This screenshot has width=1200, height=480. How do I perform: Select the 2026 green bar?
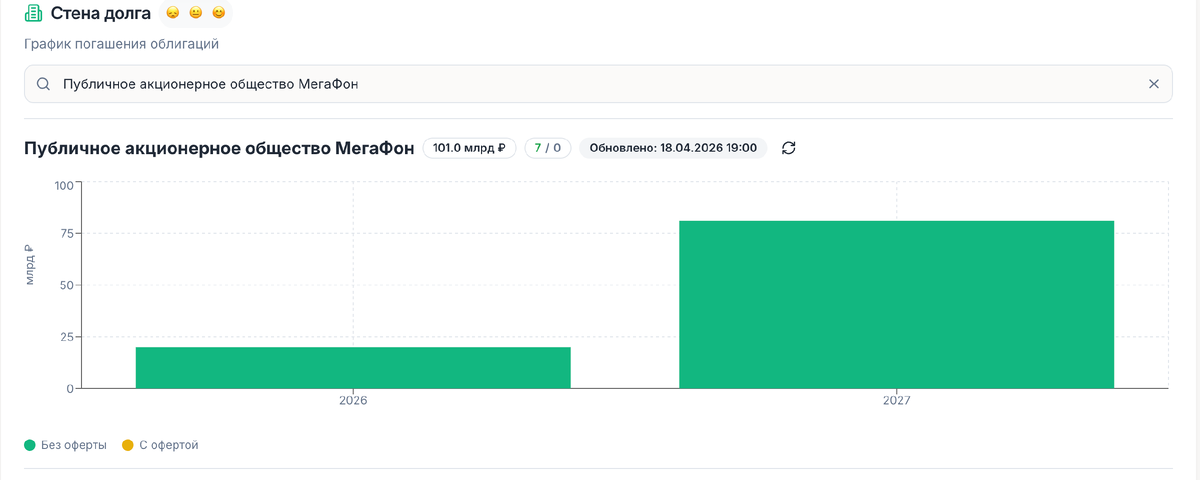[x=353, y=368]
